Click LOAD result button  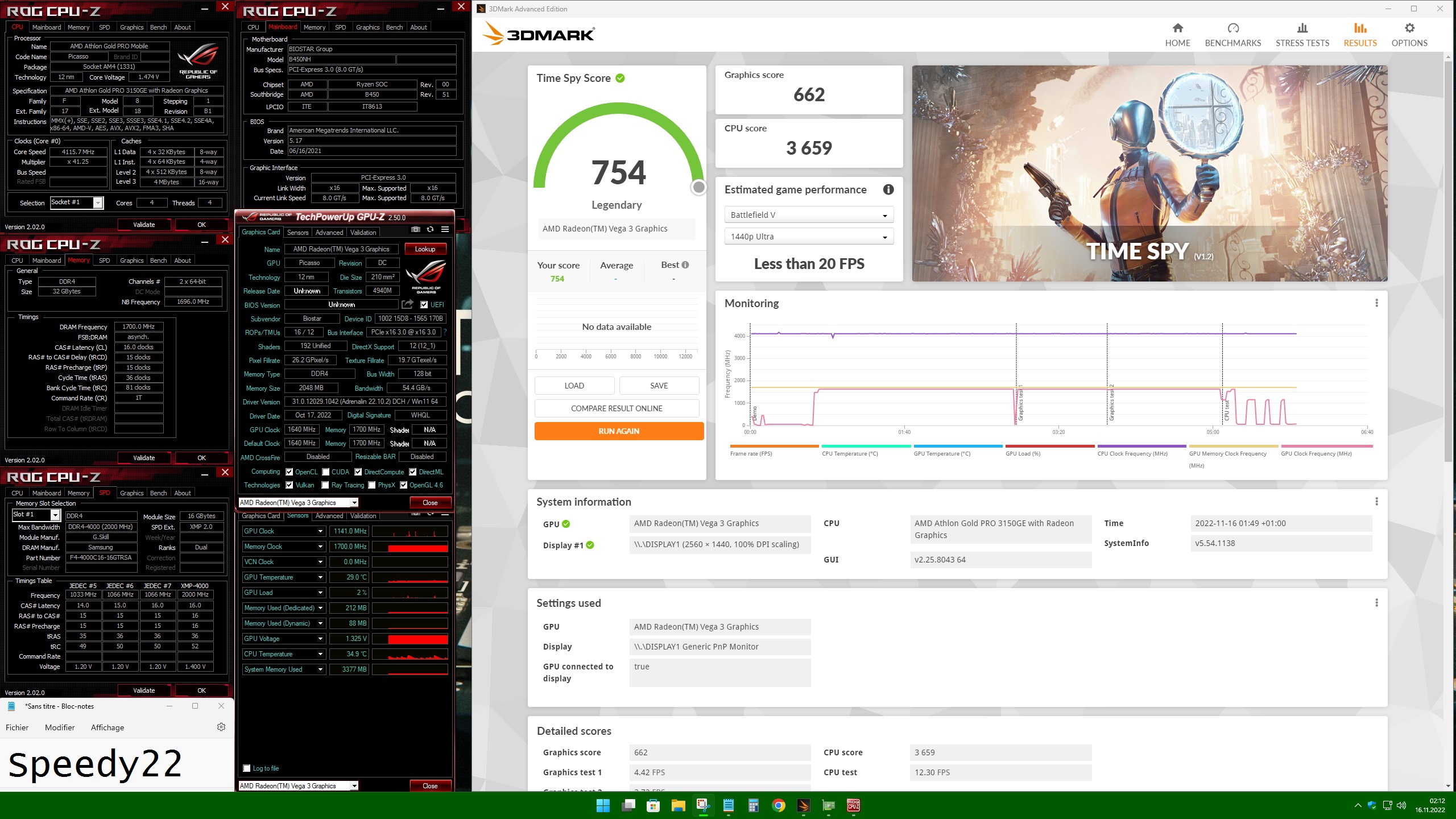click(x=574, y=386)
